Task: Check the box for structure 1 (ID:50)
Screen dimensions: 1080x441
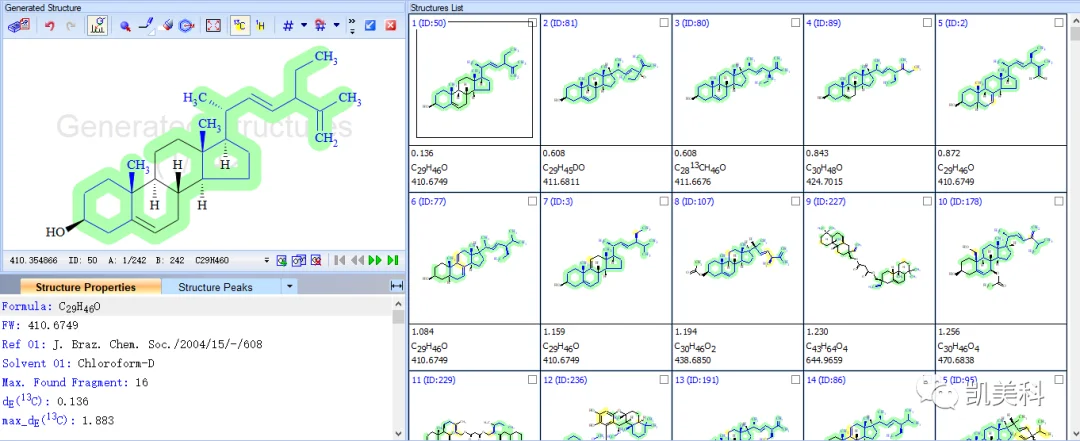Action: coord(532,23)
